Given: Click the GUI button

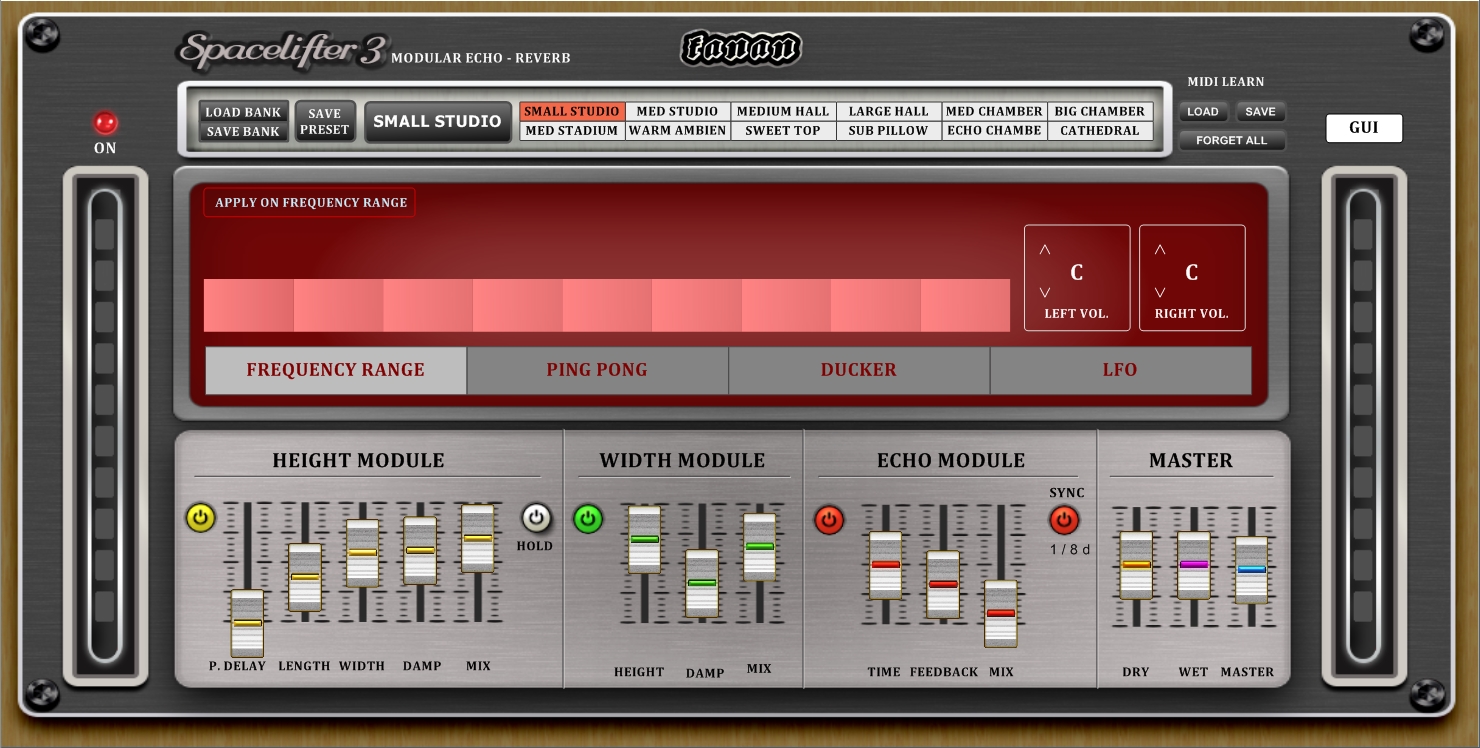Looking at the screenshot, I should tap(1364, 128).
